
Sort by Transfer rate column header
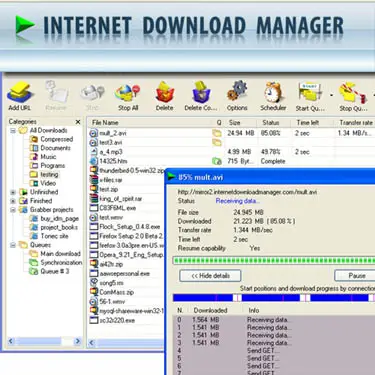tap(354, 122)
